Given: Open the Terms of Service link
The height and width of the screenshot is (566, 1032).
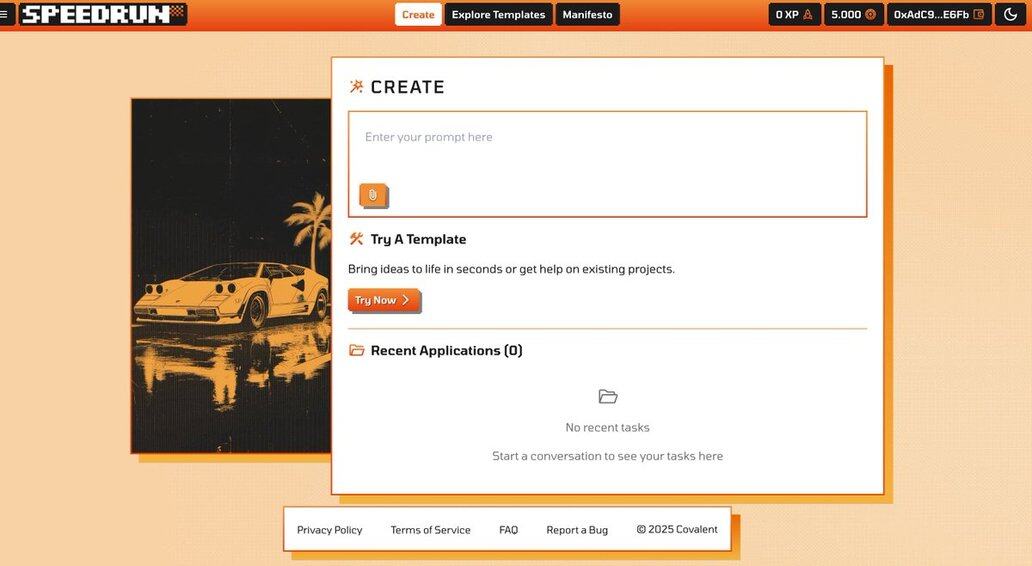Looking at the screenshot, I should (430, 530).
